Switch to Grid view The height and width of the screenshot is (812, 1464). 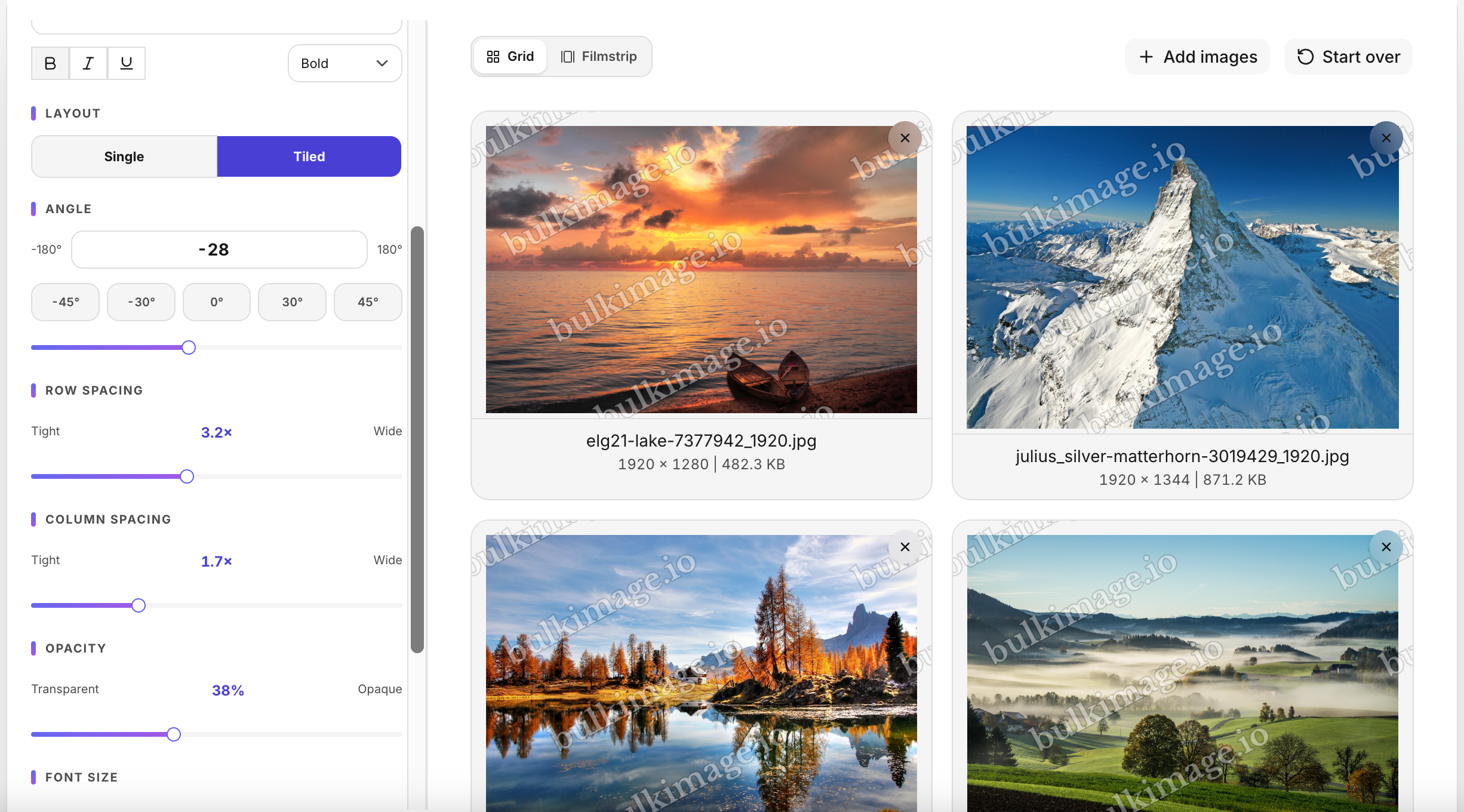[510, 57]
